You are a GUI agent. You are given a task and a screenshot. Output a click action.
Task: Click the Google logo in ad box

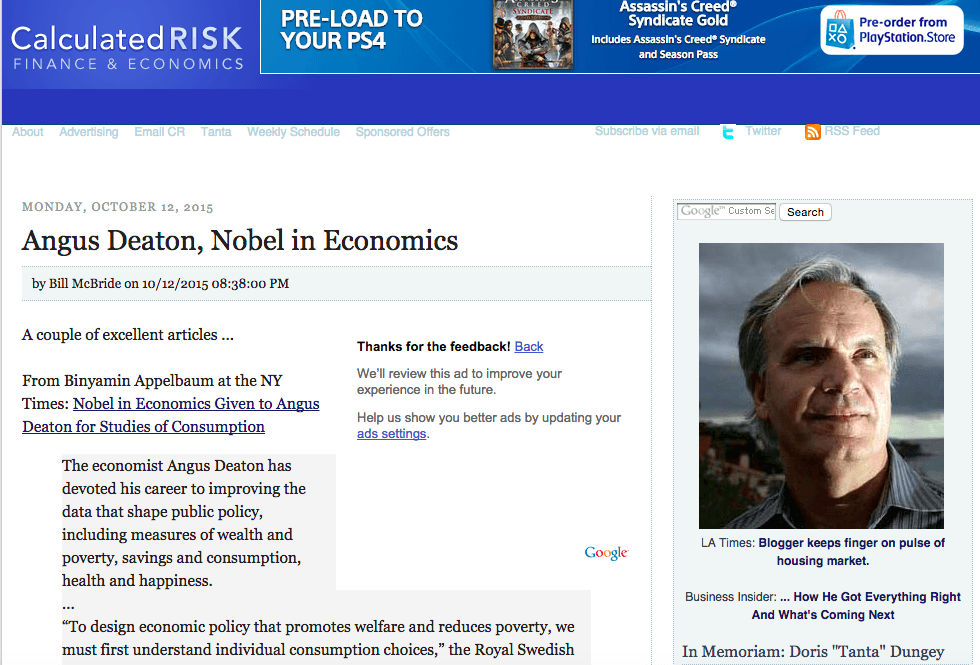(x=606, y=552)
